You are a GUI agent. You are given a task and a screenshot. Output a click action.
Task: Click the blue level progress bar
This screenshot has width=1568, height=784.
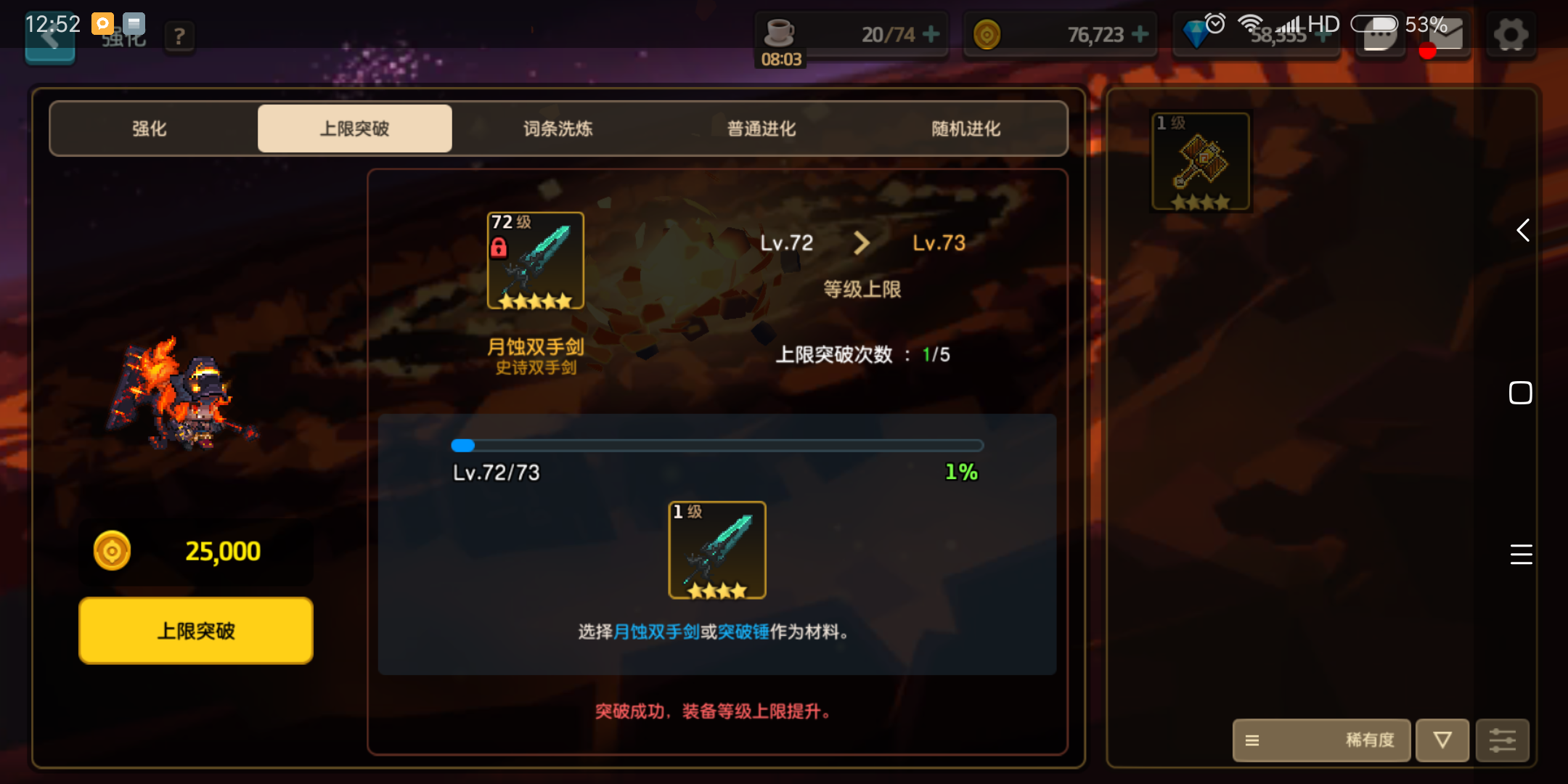coord(717,446)
